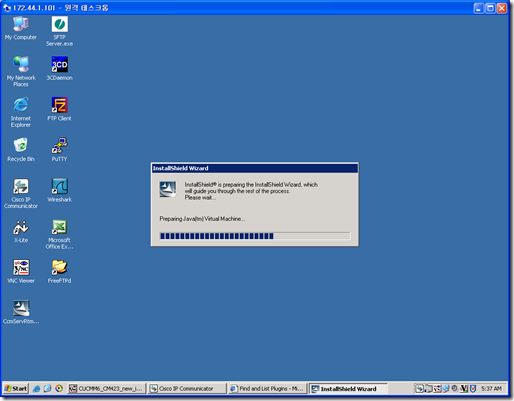This screenshot has width=514, height=401.
Task: Switch to Find and List Plugins window
Action: pyautogui.click(x=268, y=389)
